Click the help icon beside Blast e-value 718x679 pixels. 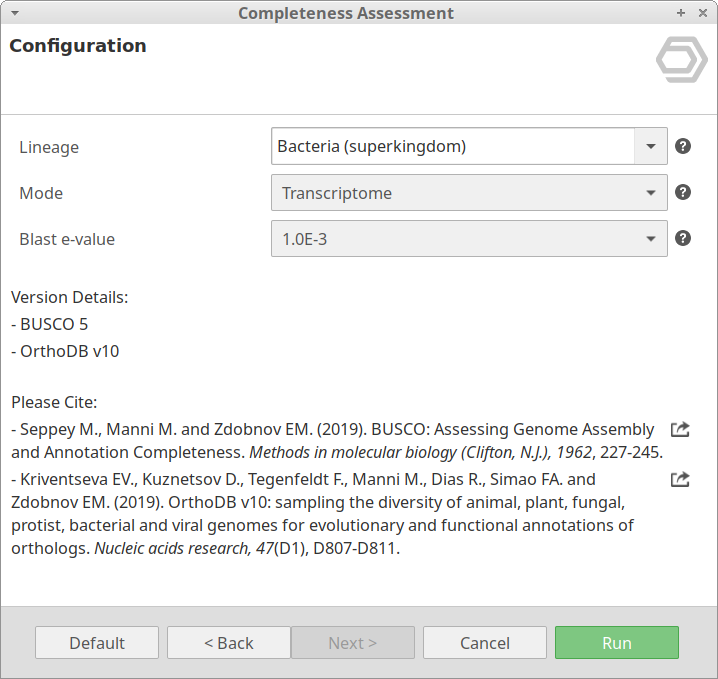[x=683, y=238]
